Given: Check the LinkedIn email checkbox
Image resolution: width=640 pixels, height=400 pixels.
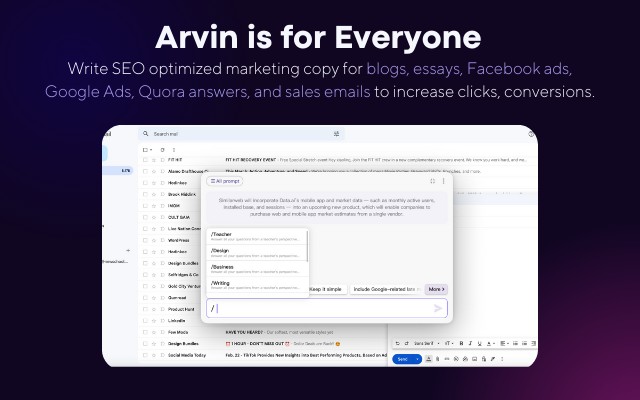Looking at the screenshot, I should pyautogui.click(x=145, y=321).
